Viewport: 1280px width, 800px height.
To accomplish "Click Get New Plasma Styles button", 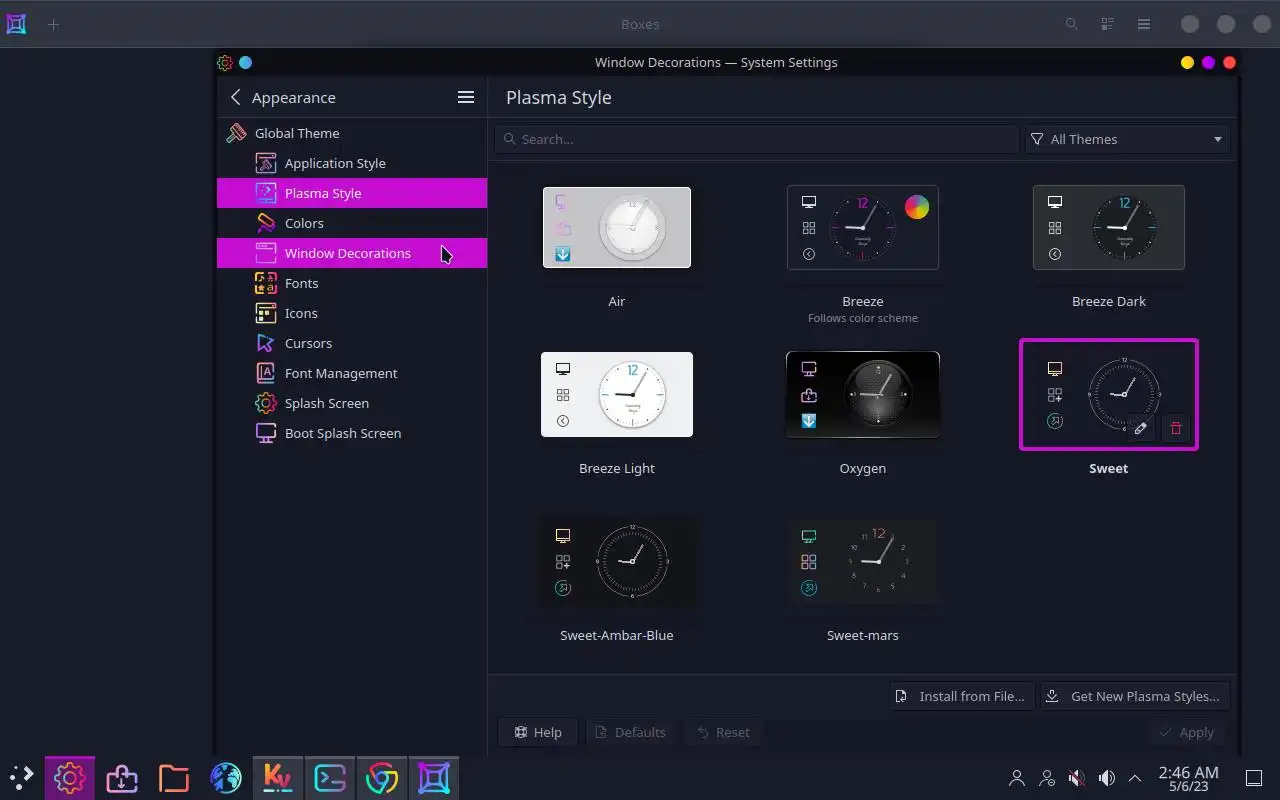I will (x=1135, y=696).
